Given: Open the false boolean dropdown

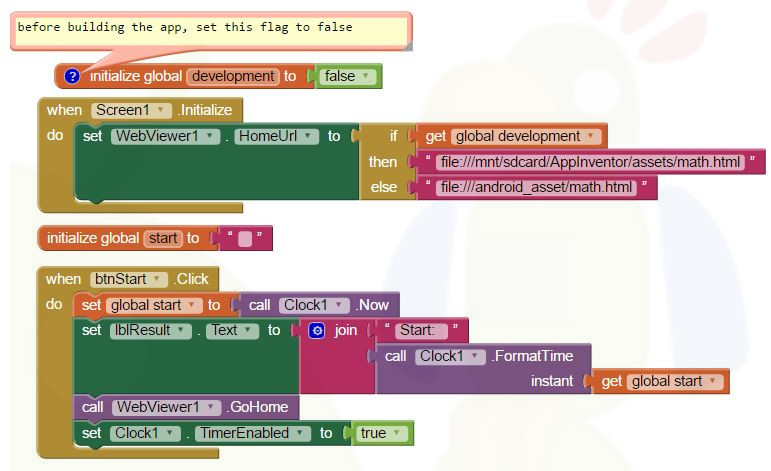Looking at the screenshot, I should pos(365,76).
